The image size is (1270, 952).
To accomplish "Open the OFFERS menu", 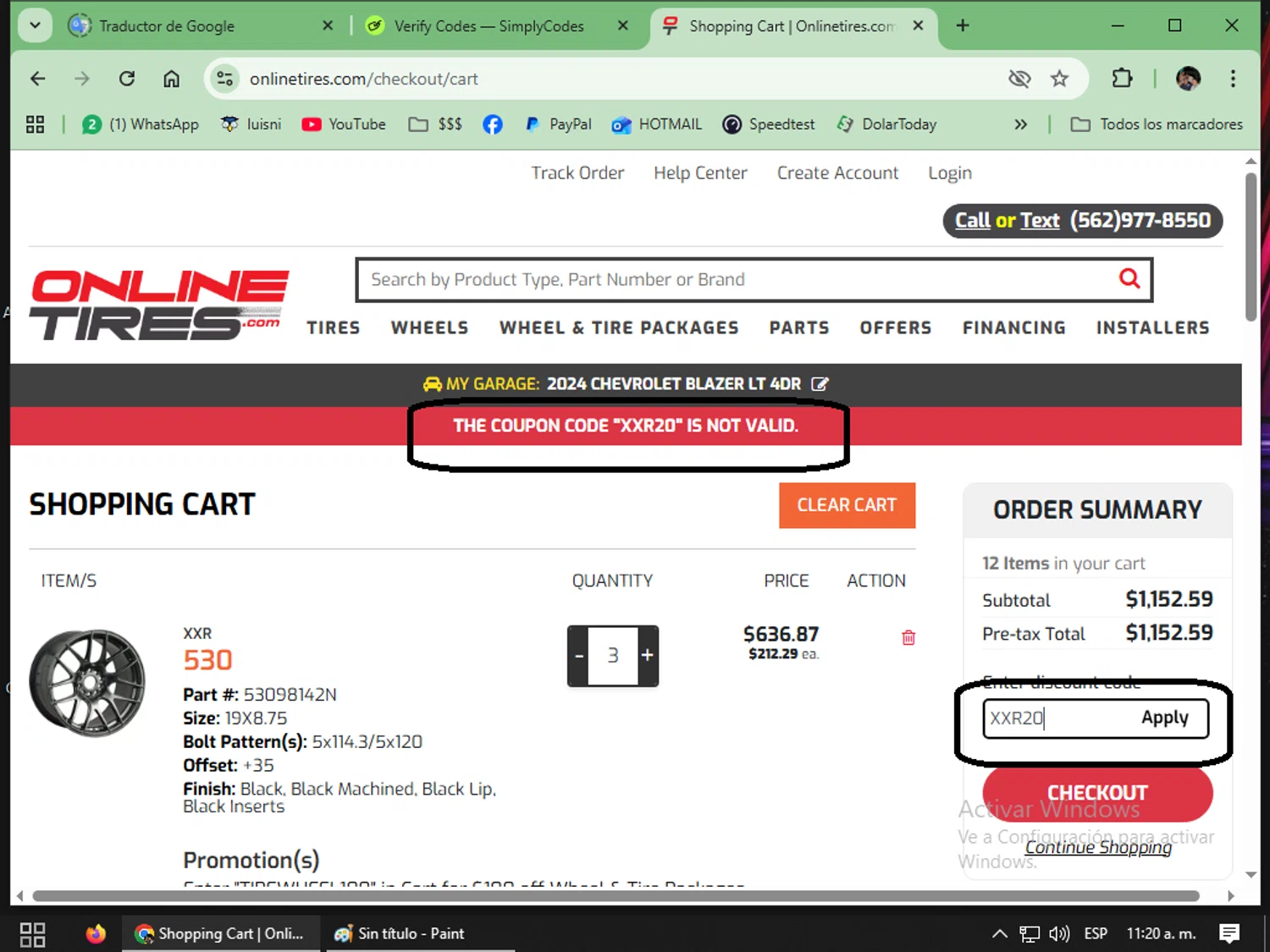I will 896,327.
